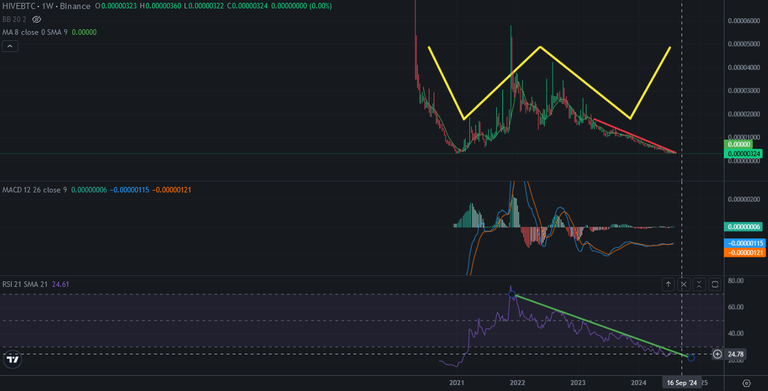Click the TradingView logo

click(13, 360)
